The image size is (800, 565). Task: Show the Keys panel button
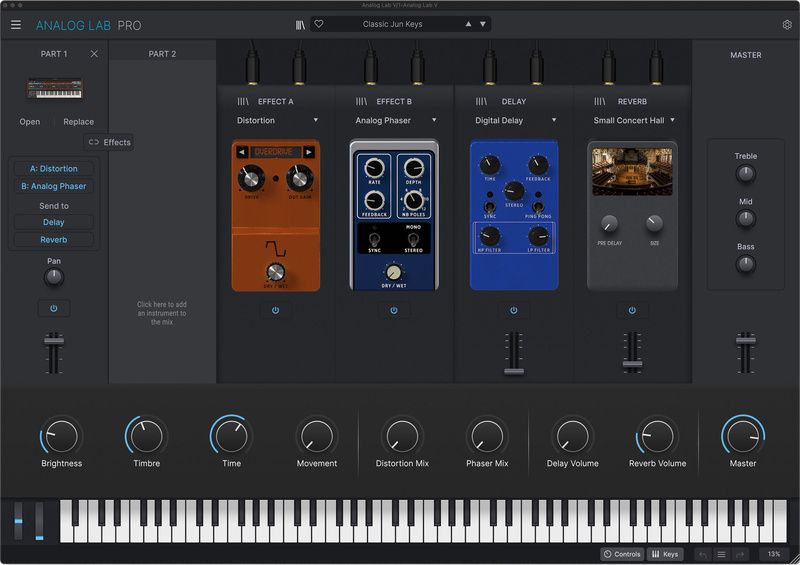point(665,554)
